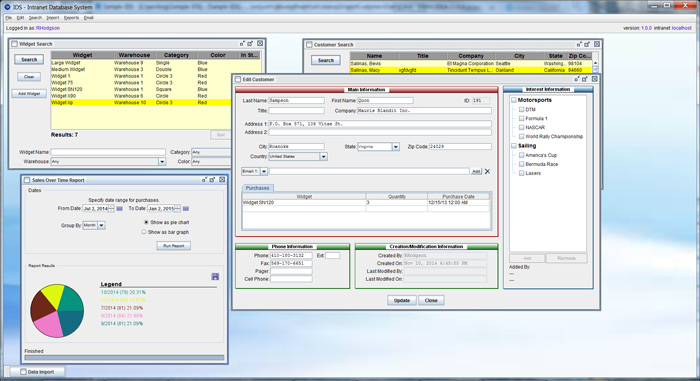700x381 pixels.
Task: Click Sales Over Time Report title icon
Action: pos(27,180)
